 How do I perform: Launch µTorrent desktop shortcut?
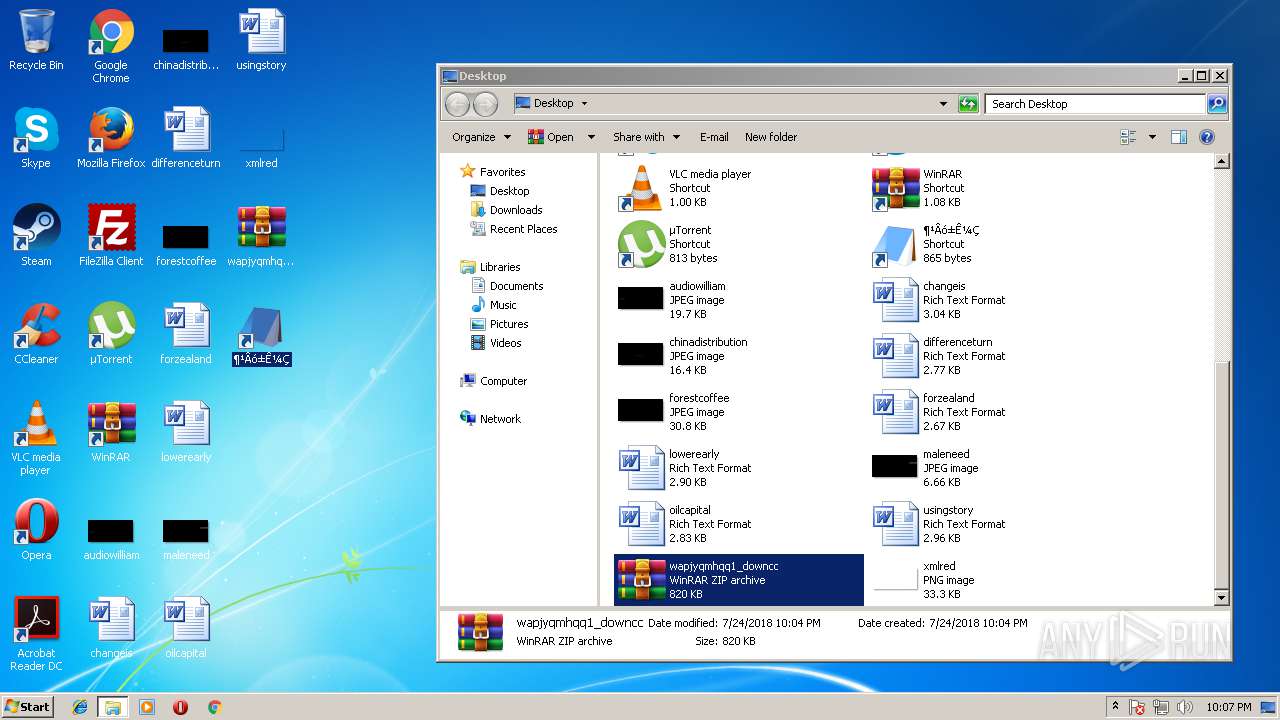click(x=111, y=335)
